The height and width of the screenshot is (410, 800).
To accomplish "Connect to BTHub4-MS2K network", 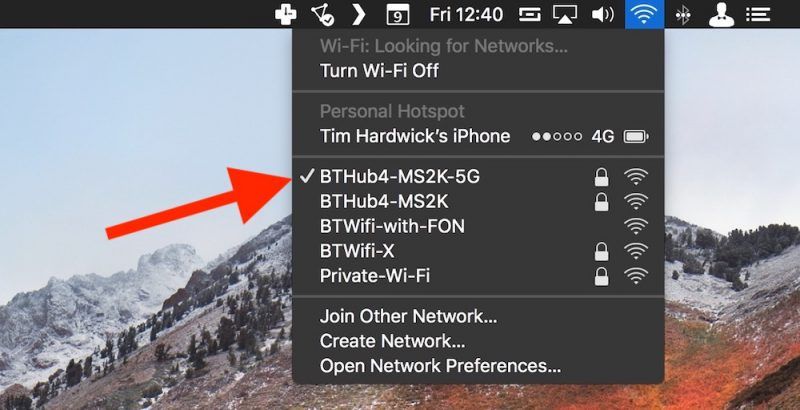I will 478,201.
